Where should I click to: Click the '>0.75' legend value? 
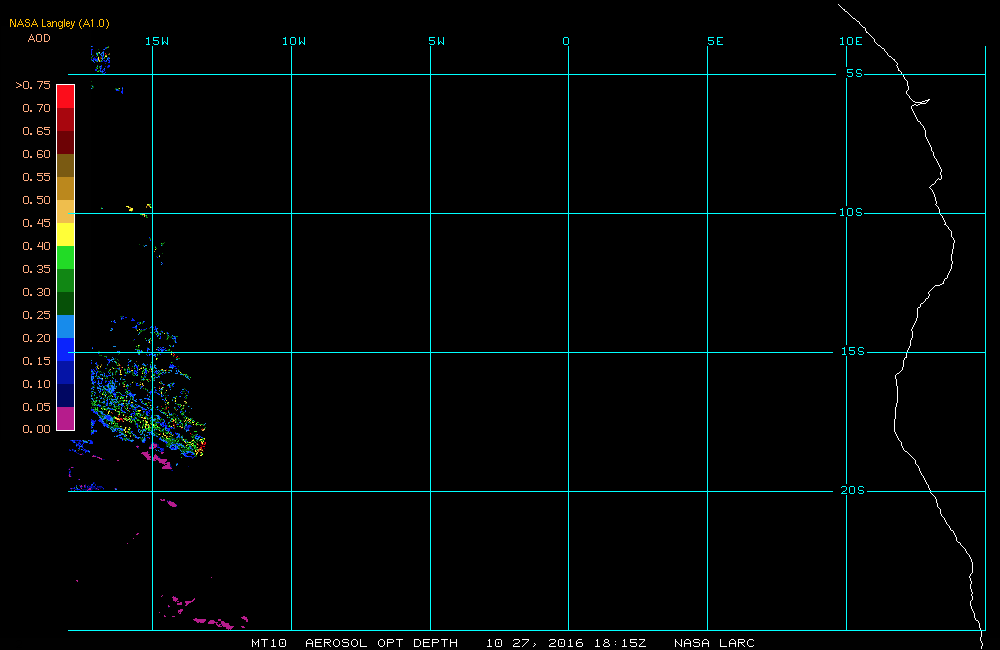(33, 85)
